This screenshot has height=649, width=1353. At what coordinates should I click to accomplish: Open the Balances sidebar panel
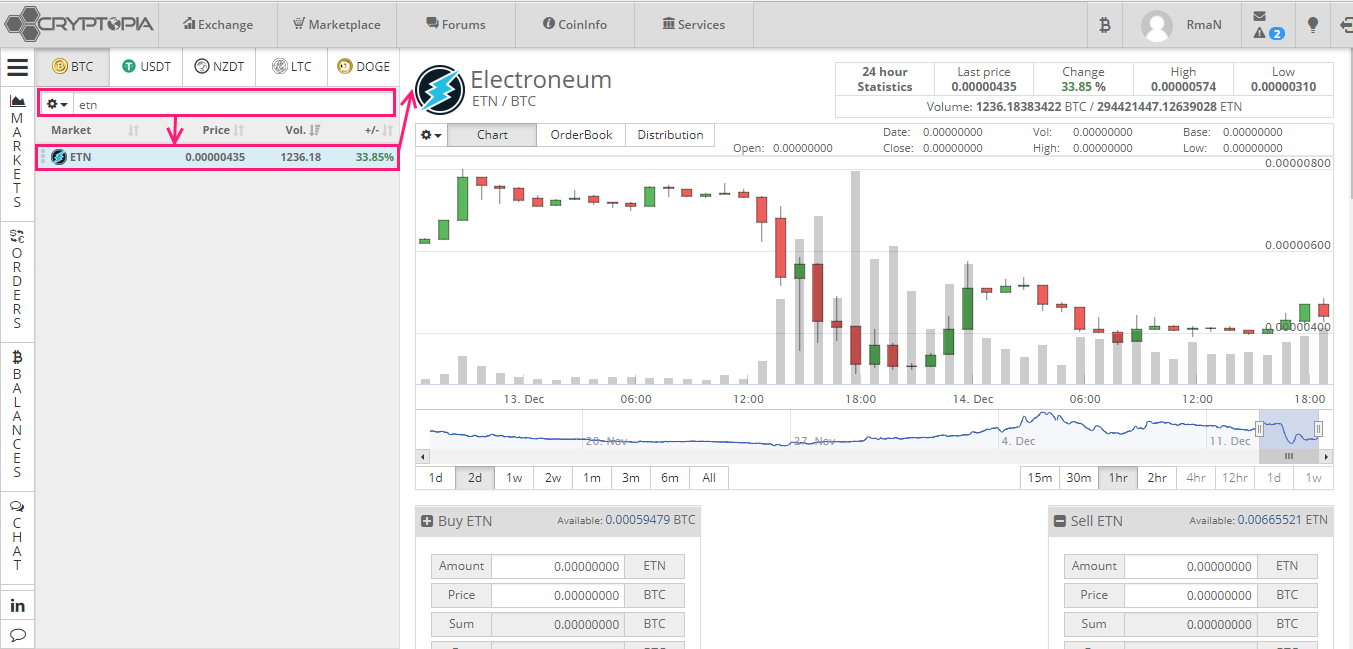click(x=17, y=414)
